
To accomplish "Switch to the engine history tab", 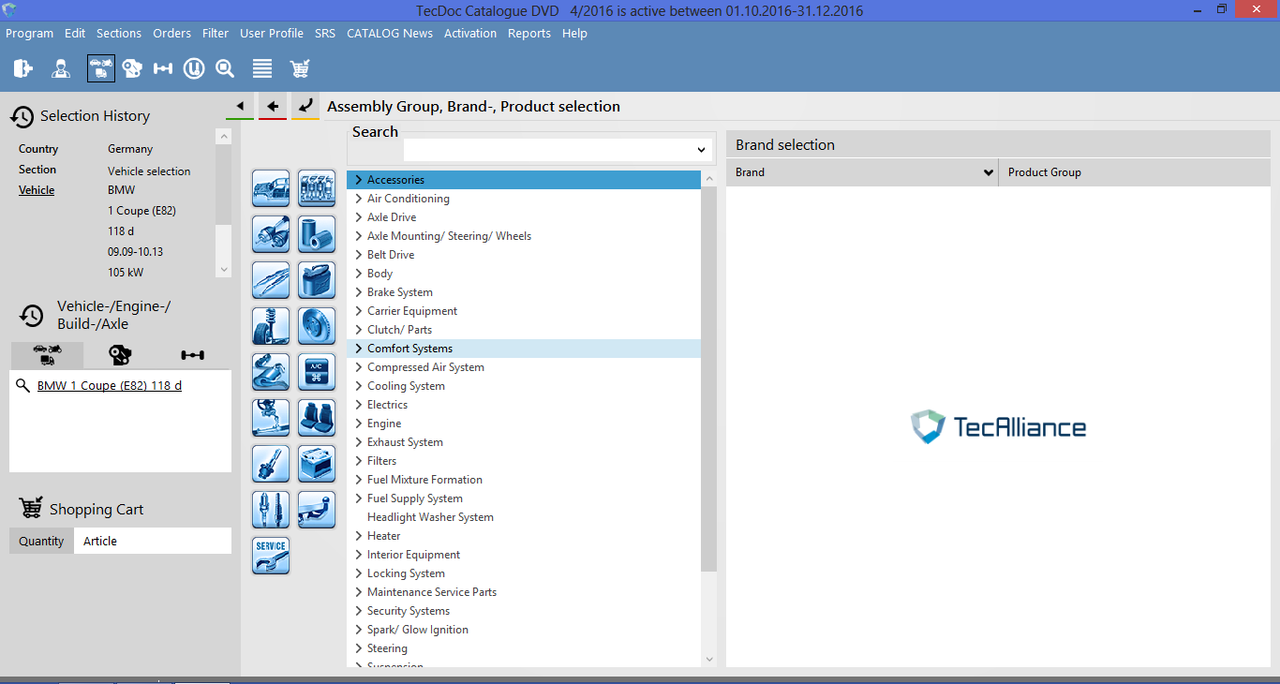I will pos(120,355).
